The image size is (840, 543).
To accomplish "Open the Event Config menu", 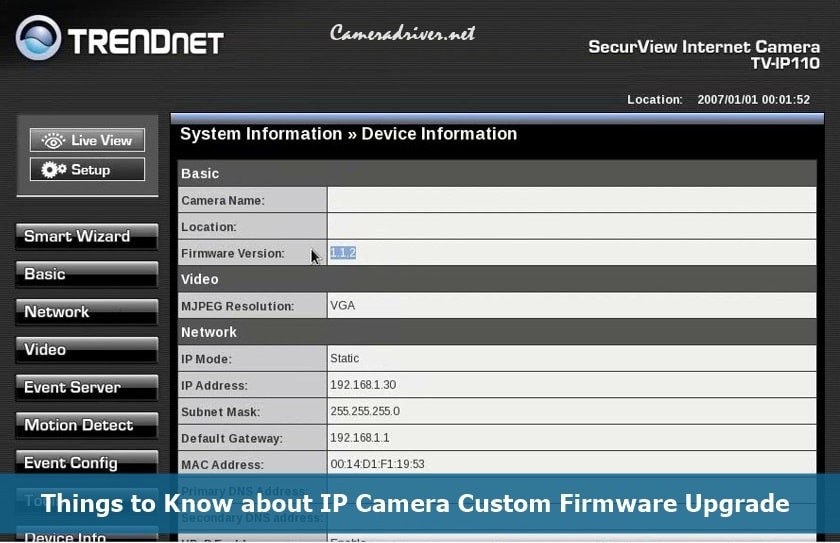I will (87, 462).
